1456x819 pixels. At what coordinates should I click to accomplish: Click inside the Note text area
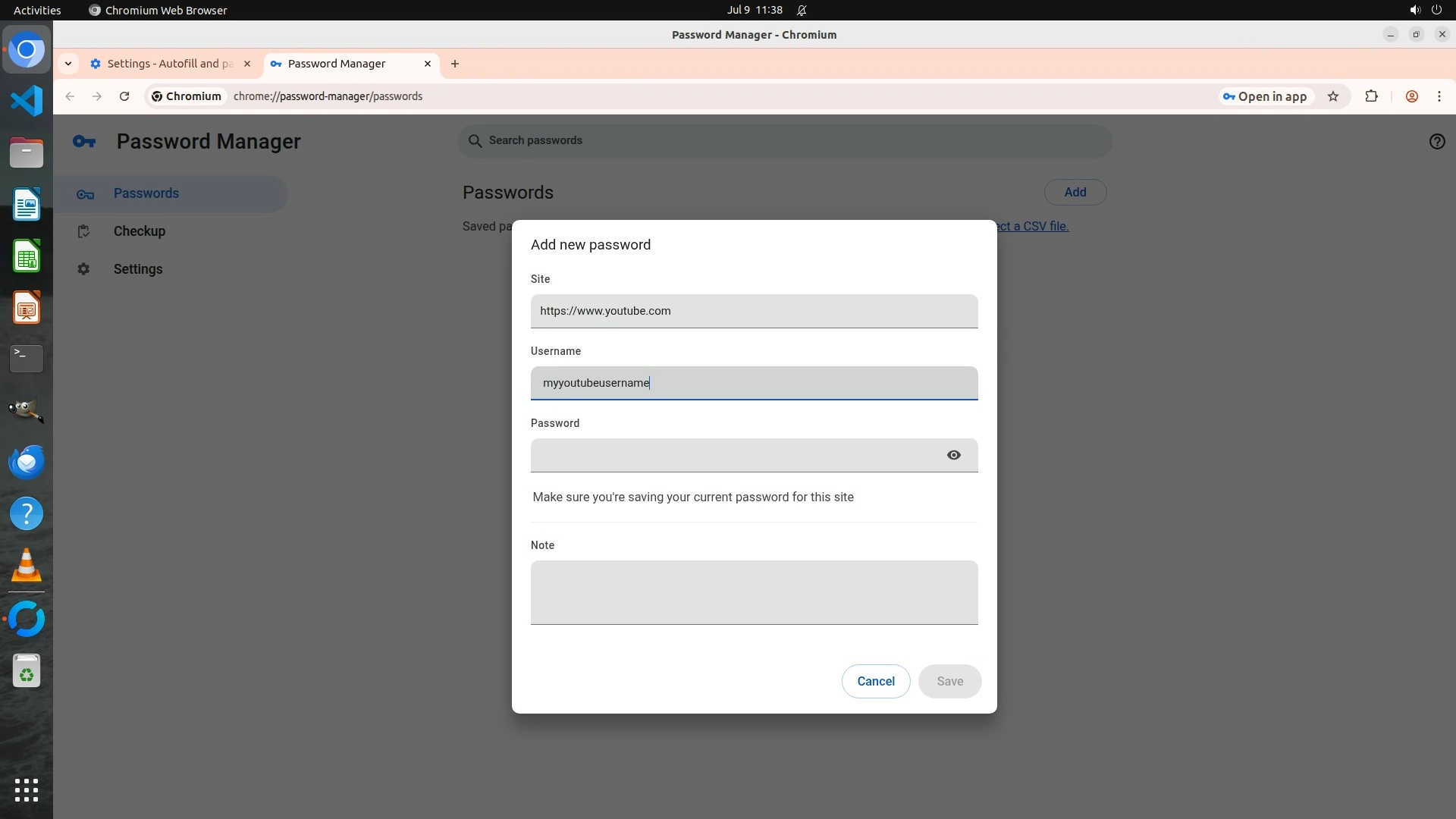[754, 592]
